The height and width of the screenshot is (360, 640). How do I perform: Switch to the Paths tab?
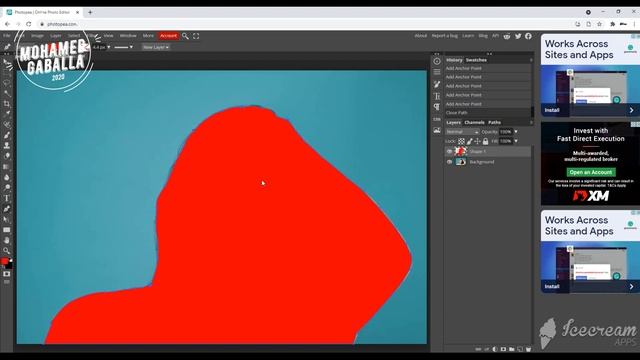pyautogui.click(x=494, y=122)
